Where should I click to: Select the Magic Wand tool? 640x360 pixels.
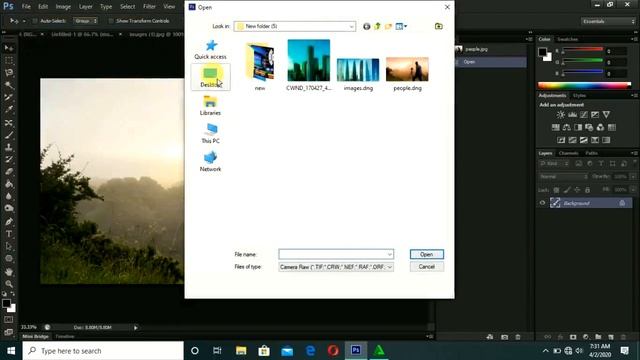coord(9,85)
